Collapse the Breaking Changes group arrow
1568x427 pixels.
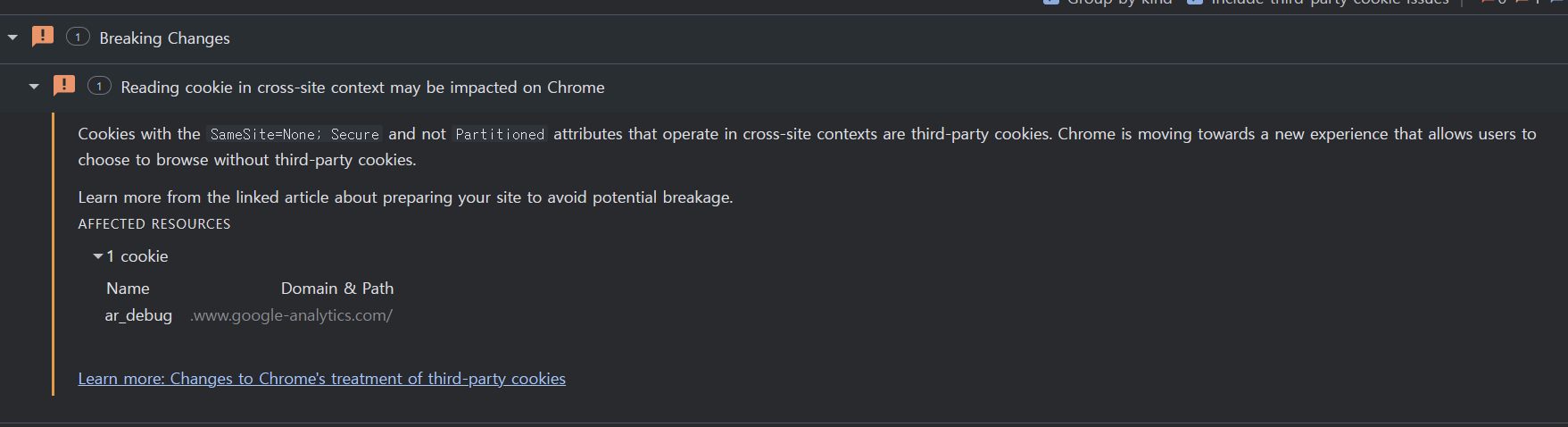pyautogui.click(x=12, y=38)
